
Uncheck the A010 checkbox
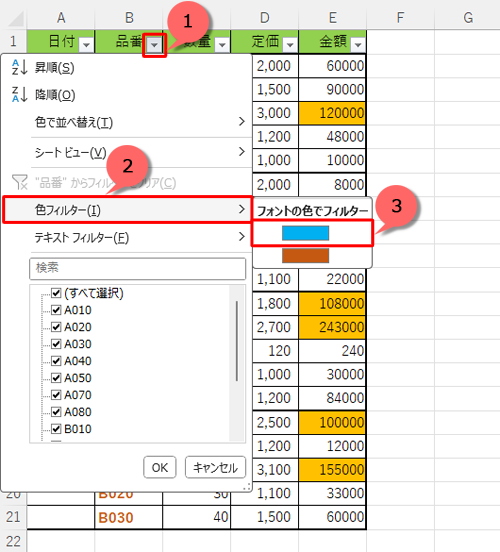tap(56, 310)
